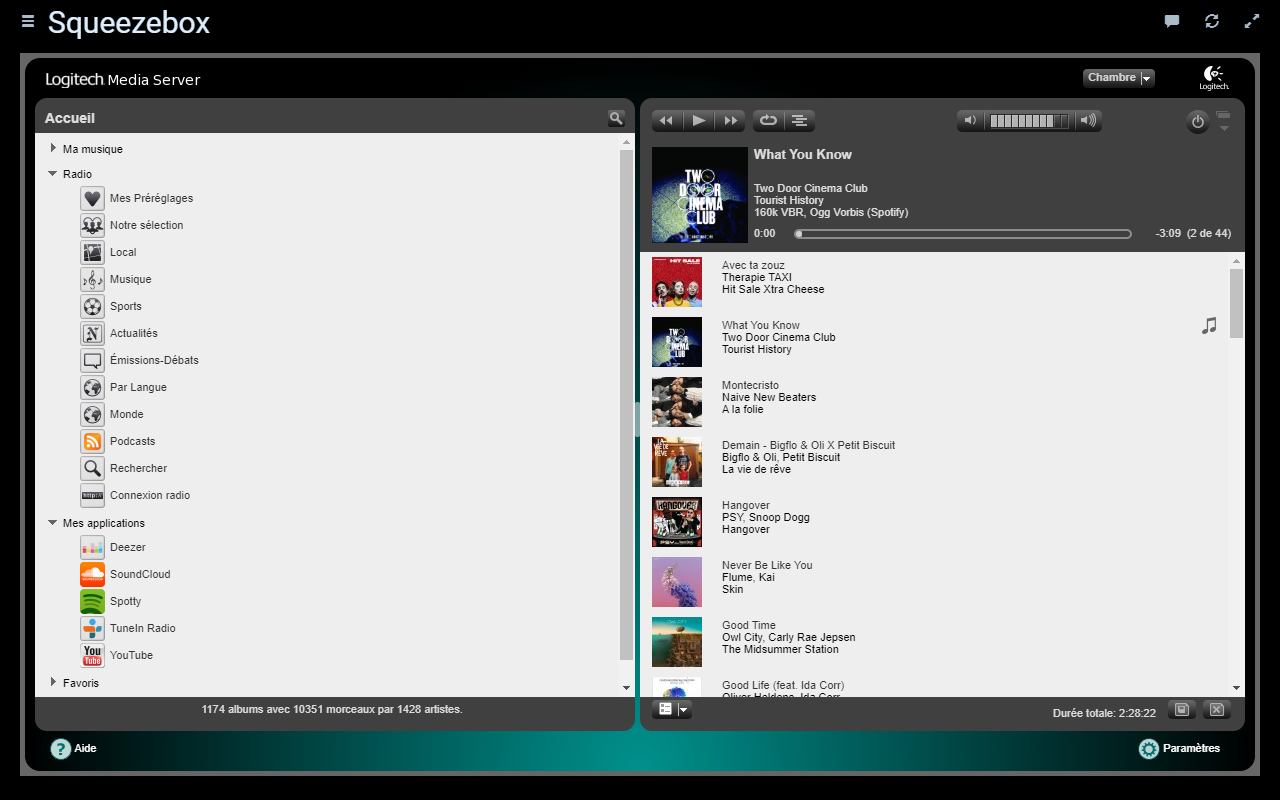This screenshot has height=800, width=1280.
Task: Launch the Spotty app icon
Action: click(x=93, y=601)
